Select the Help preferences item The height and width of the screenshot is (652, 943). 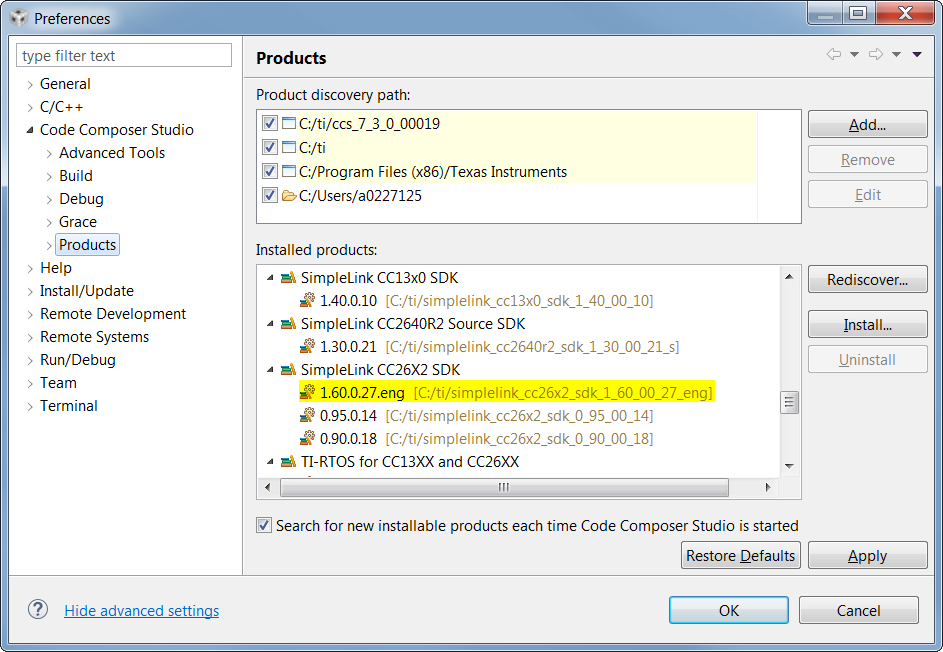tap(55, 268)
